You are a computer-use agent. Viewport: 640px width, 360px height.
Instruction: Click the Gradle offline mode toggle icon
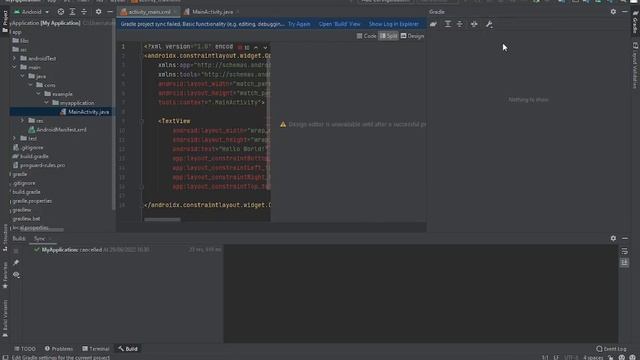474,24
